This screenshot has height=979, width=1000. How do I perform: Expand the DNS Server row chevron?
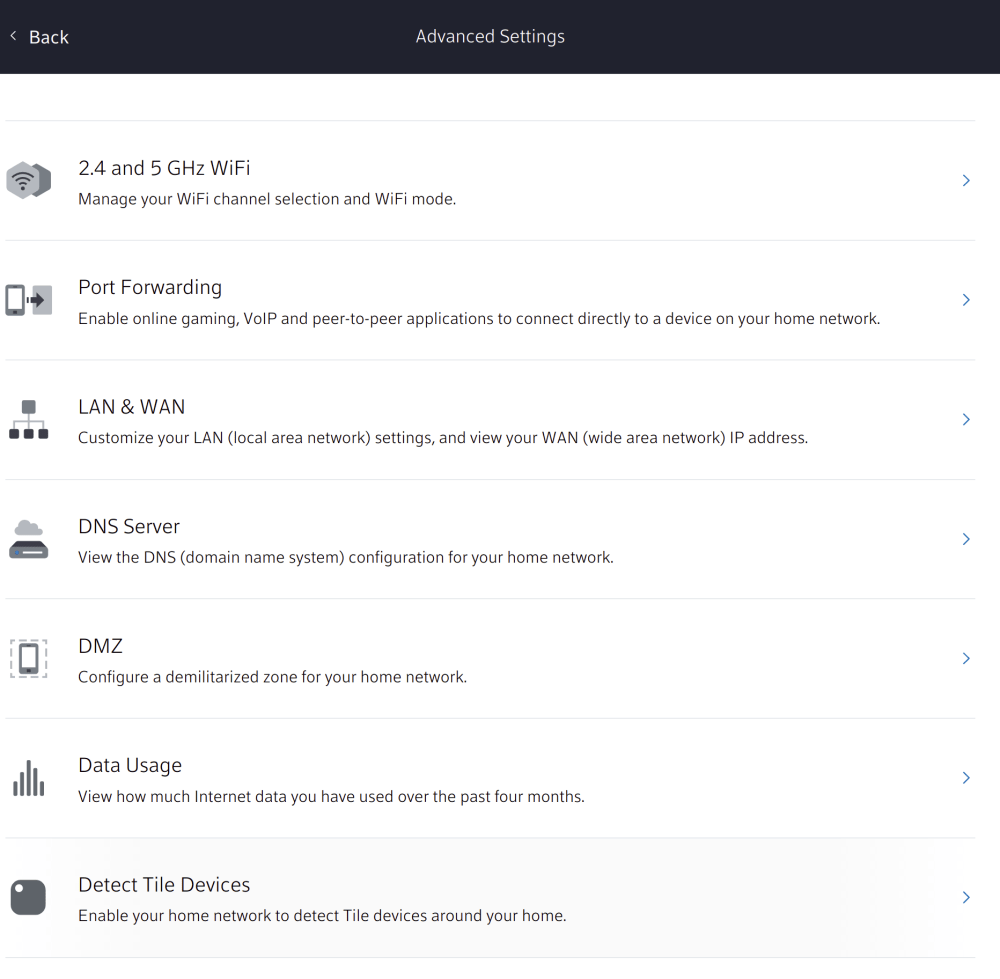[966, 539]
